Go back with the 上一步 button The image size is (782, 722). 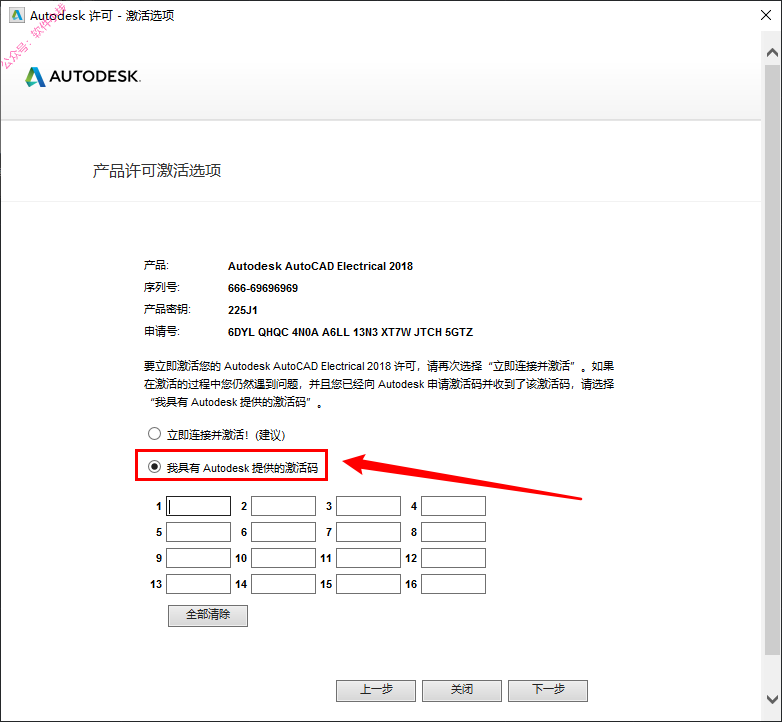tap(376, 691)
